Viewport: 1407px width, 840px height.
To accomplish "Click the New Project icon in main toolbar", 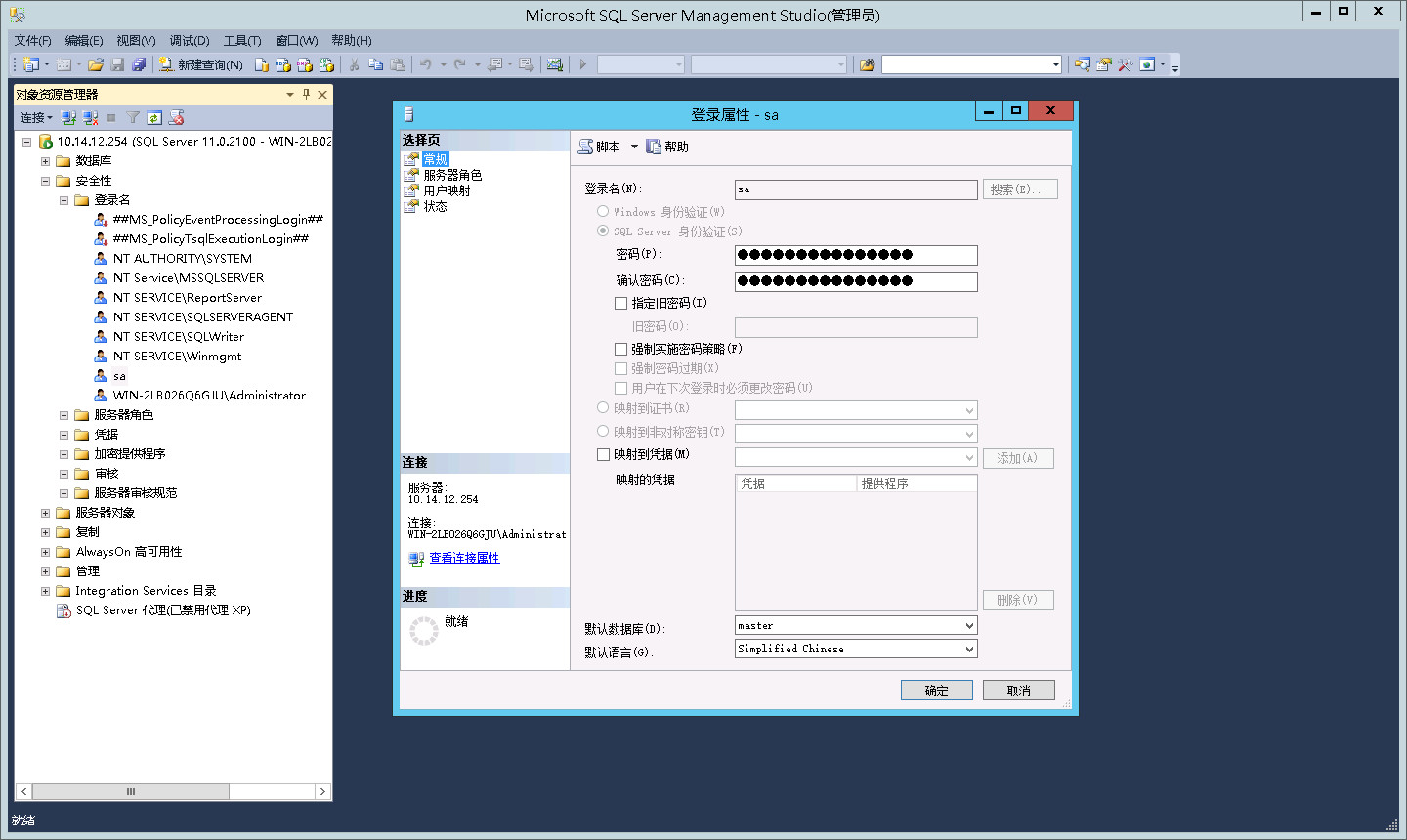I will pyautogui.click(x=31, y=64).
